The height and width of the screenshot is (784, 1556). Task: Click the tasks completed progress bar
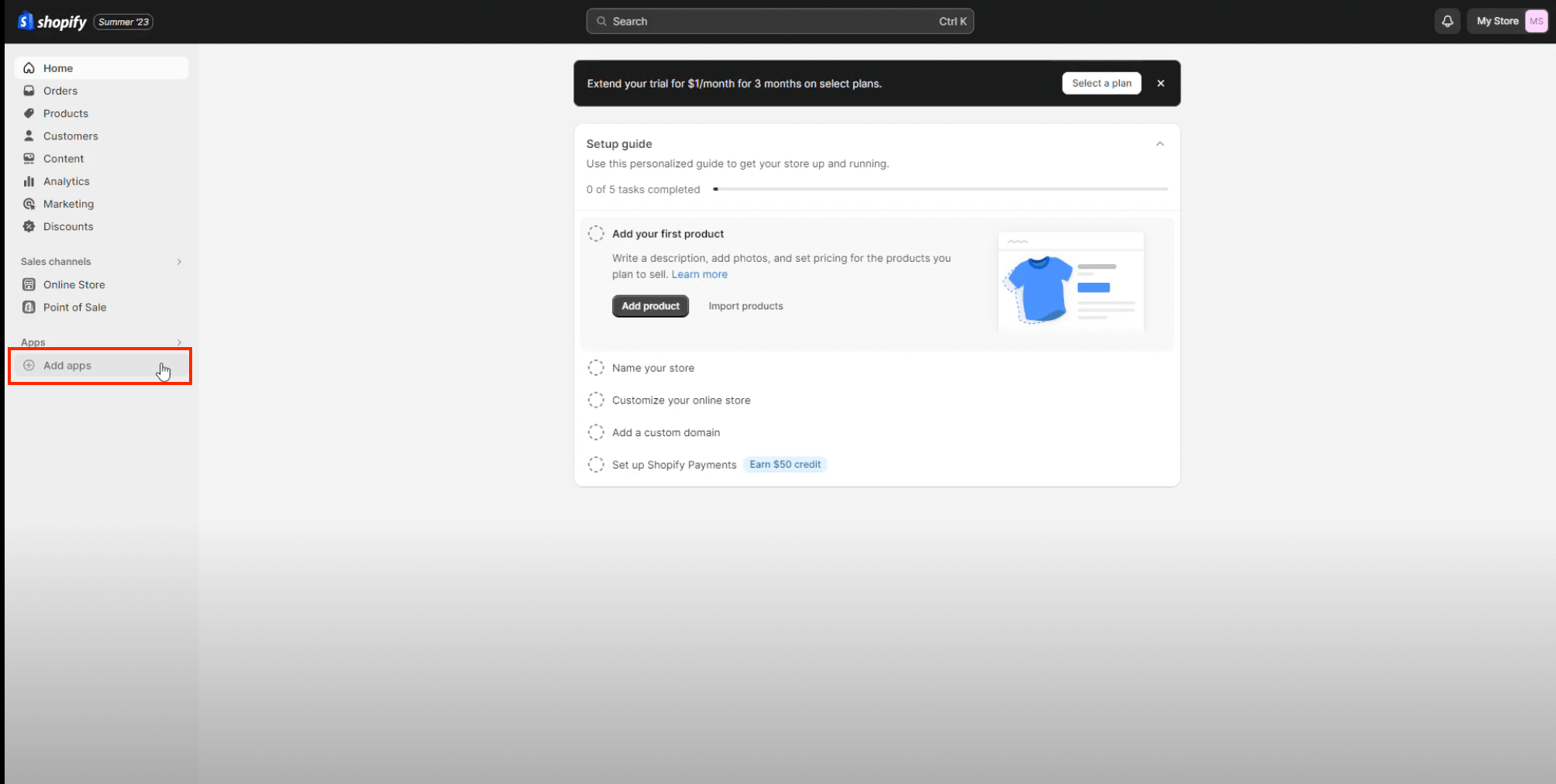click(941, 189)
